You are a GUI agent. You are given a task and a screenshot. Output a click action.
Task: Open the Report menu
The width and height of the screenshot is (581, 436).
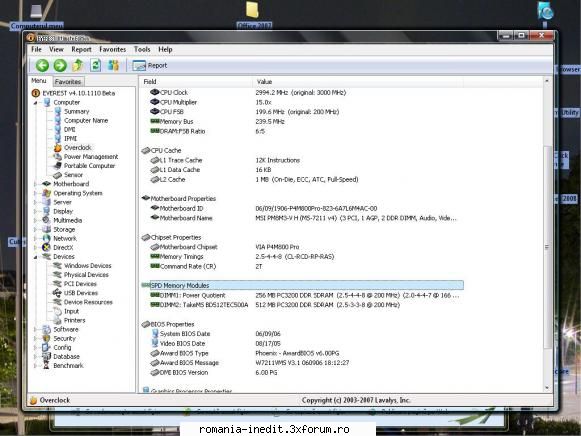tap(82, 49)
